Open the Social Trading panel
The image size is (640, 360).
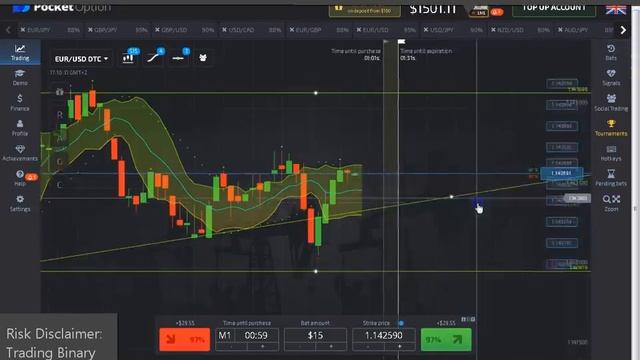pos(611,102)
